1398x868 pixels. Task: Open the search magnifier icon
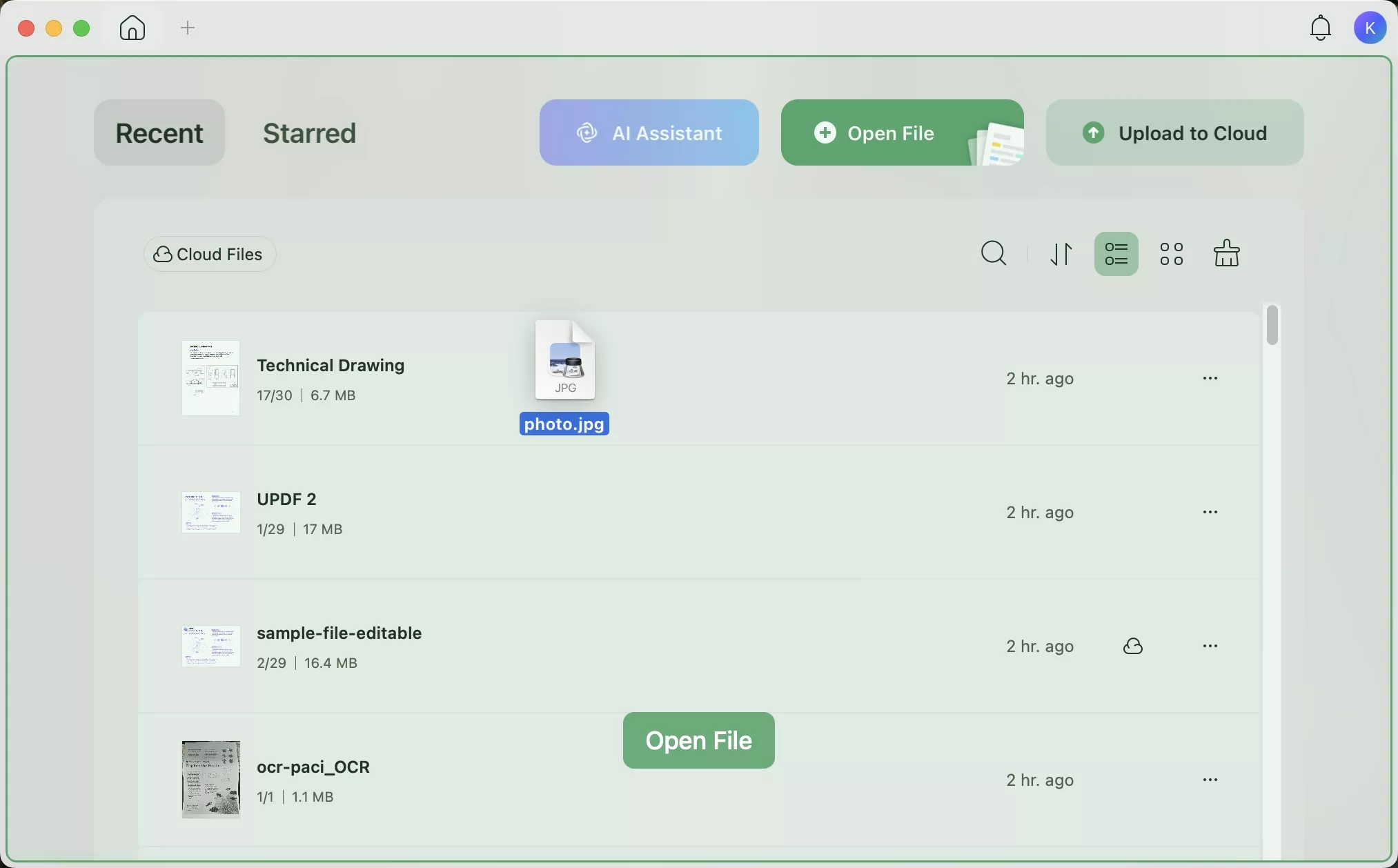pos(994,254)
